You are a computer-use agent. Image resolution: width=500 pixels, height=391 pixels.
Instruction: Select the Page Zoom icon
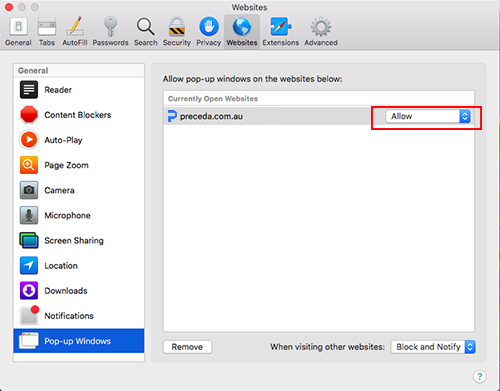pyautogui.click(x=29, y=165)
